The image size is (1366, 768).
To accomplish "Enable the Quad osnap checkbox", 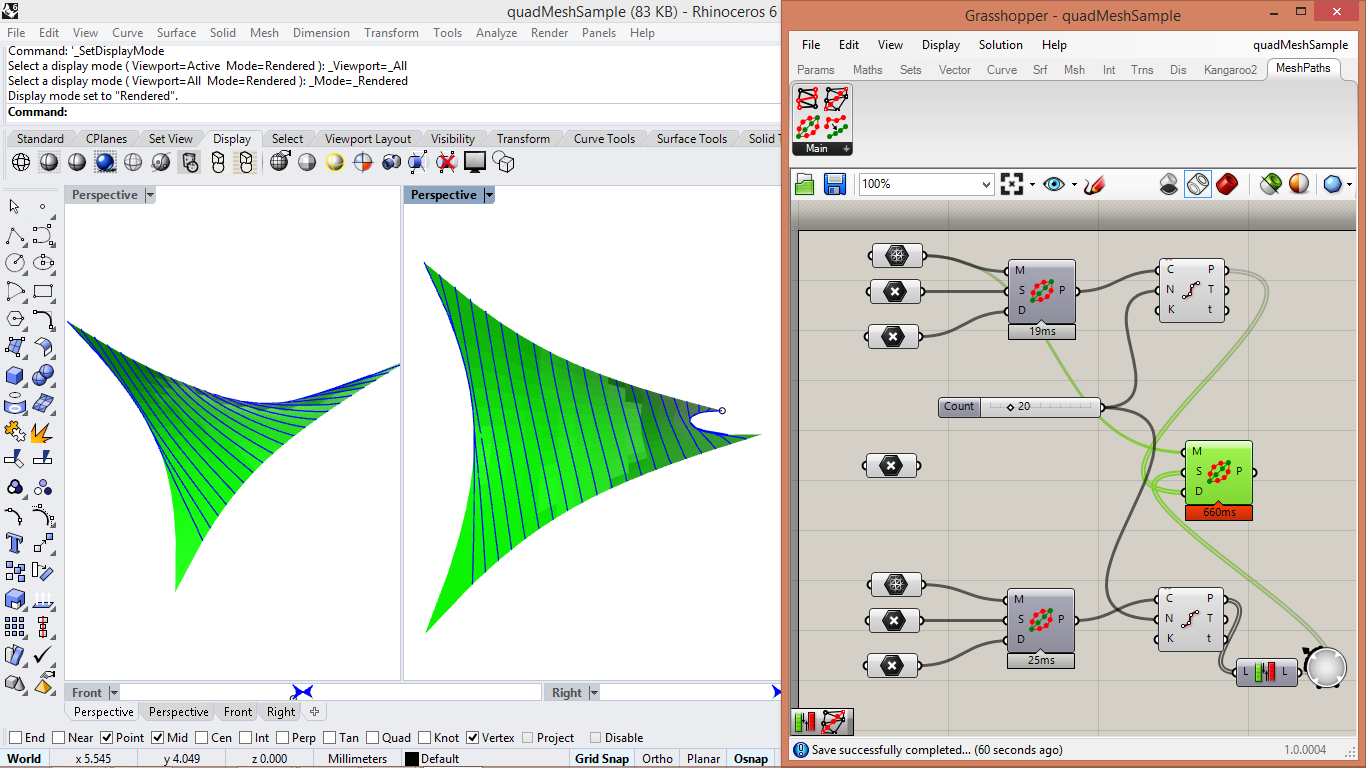I will tap(372, 738).
